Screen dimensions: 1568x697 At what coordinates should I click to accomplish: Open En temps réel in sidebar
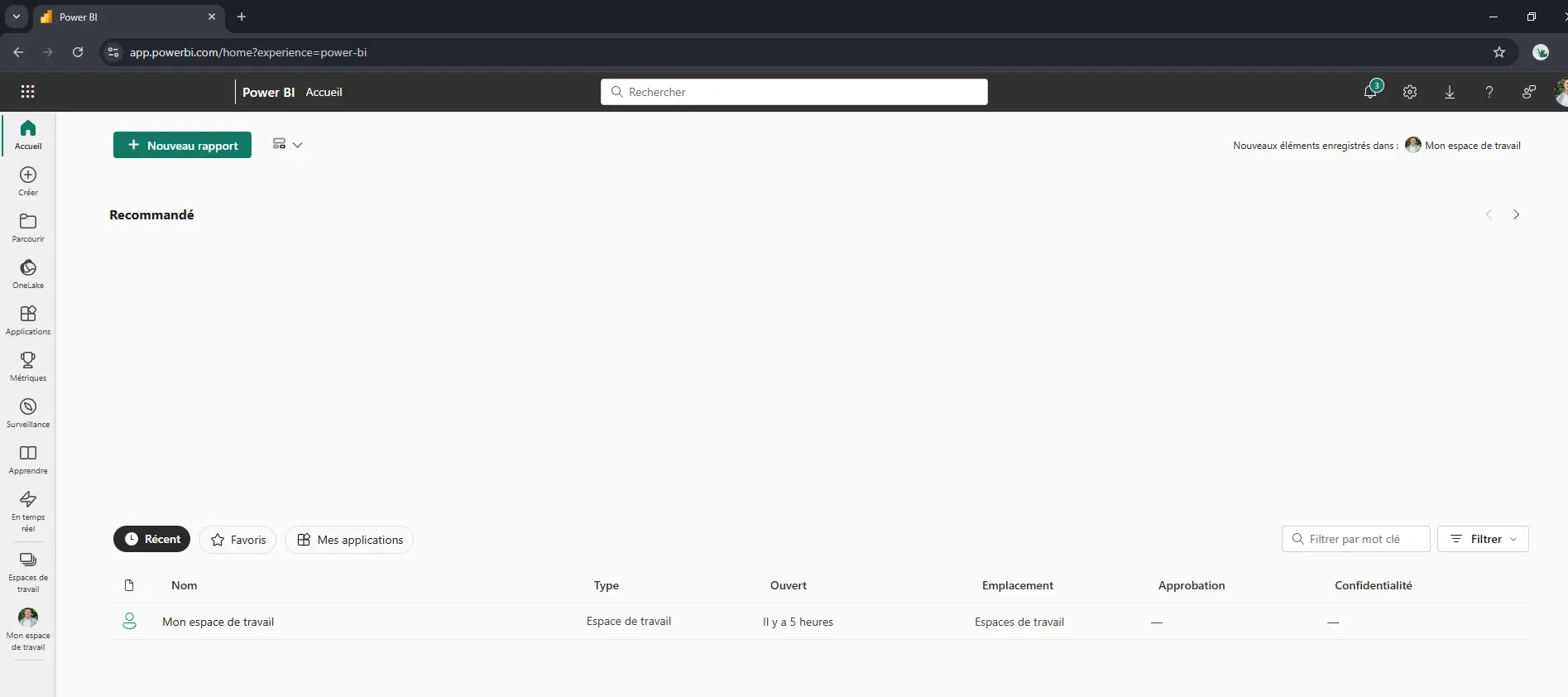(x=28, y=511)
